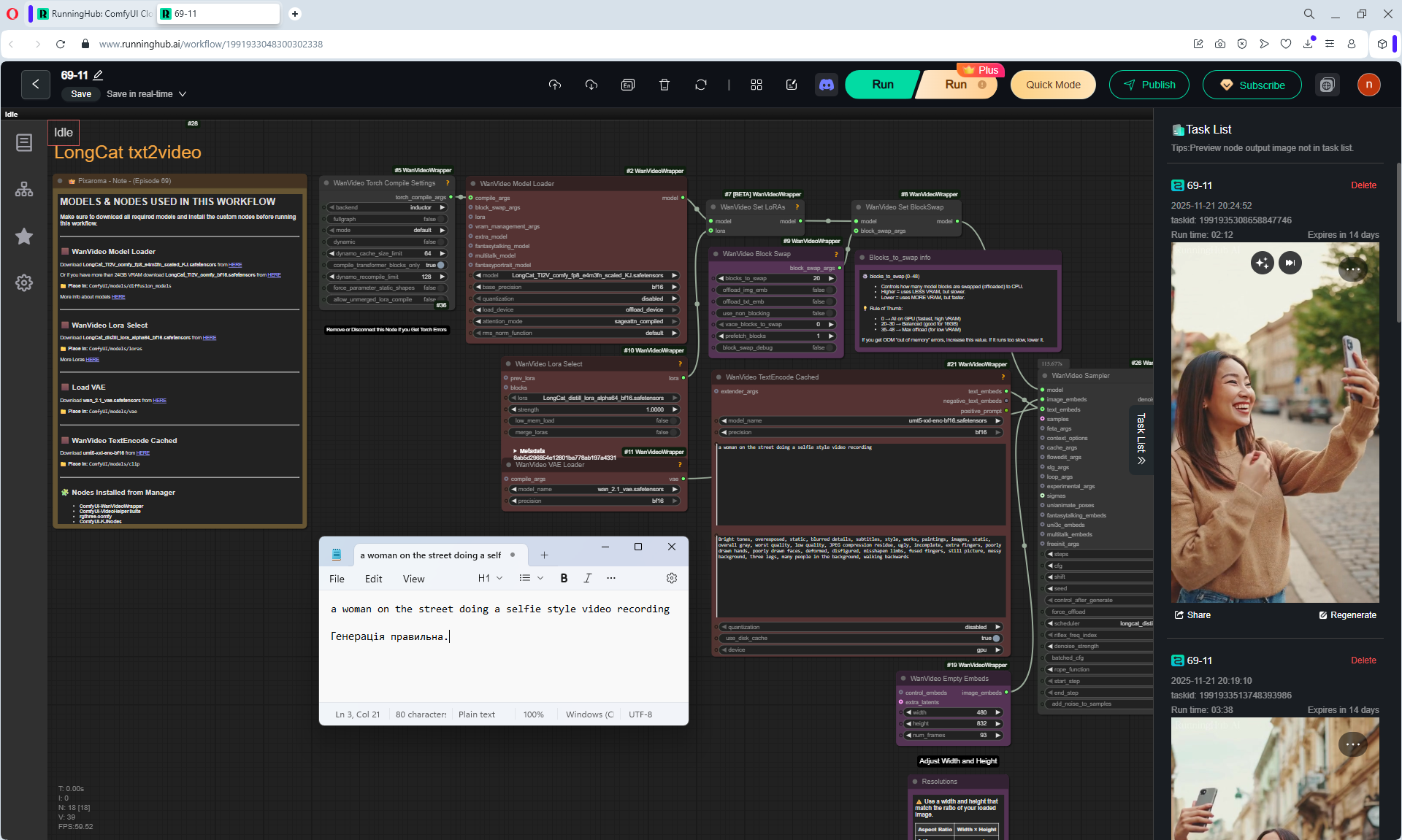Click the trash icon in top toolbar
The image size is (1402, 840).
(664, 85)
